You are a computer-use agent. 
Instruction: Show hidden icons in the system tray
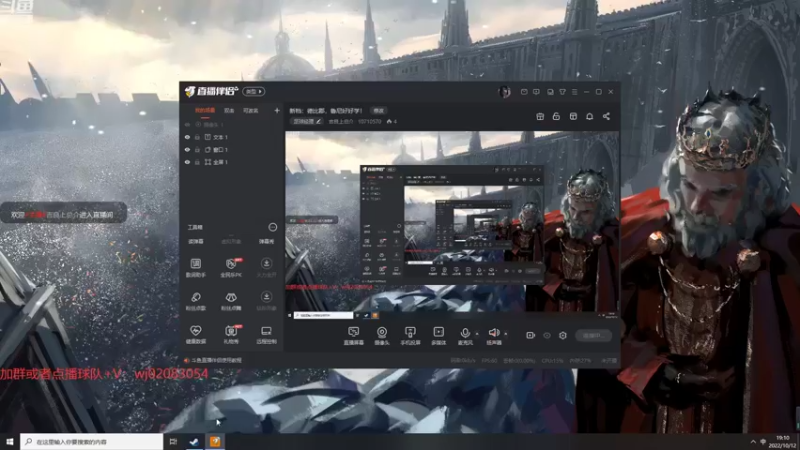pos(753,441)
